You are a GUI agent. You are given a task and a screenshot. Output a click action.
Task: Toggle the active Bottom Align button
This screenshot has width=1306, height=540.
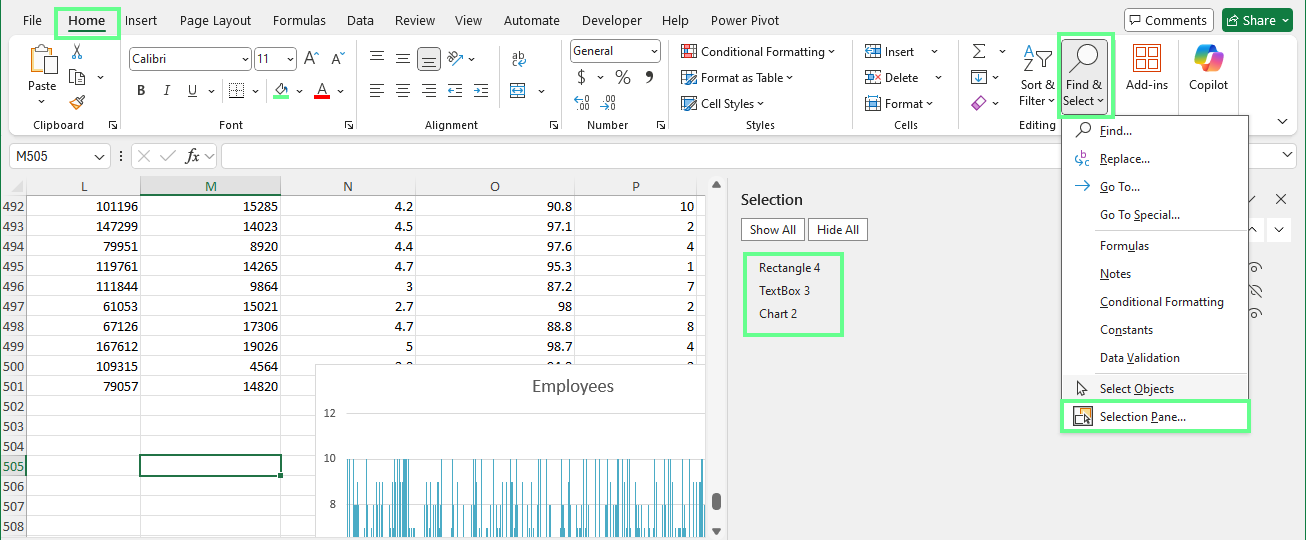tap(429, 59)
